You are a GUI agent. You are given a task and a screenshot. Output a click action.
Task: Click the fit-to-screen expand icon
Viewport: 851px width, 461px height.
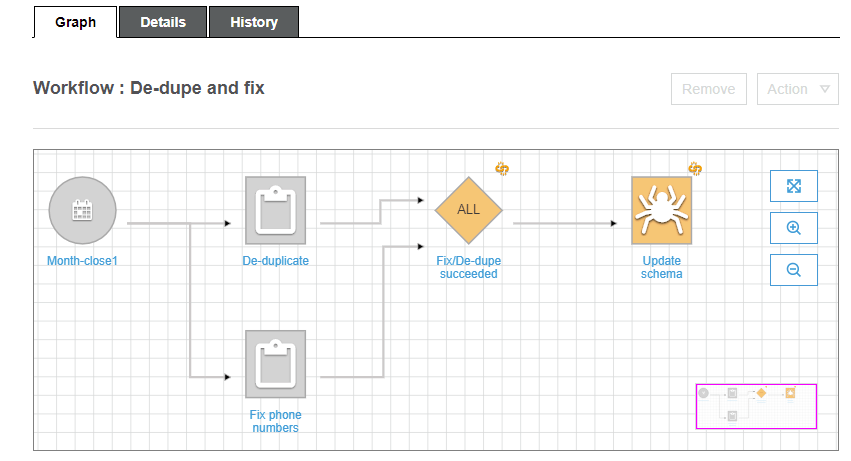(793, 186)
